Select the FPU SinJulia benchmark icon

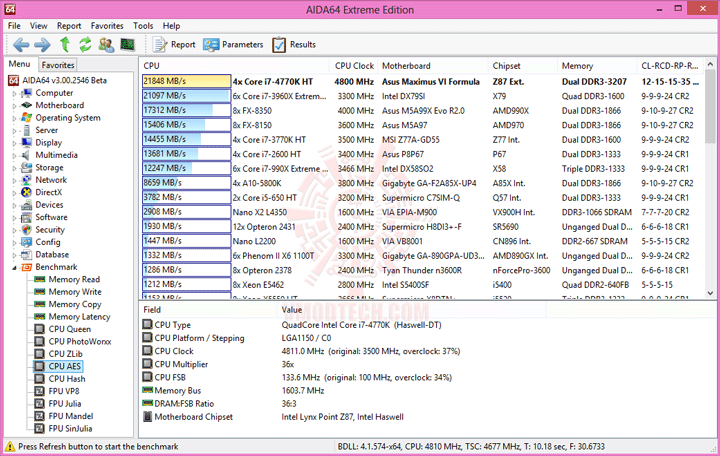pyautogui.click(x=40, y=428)
